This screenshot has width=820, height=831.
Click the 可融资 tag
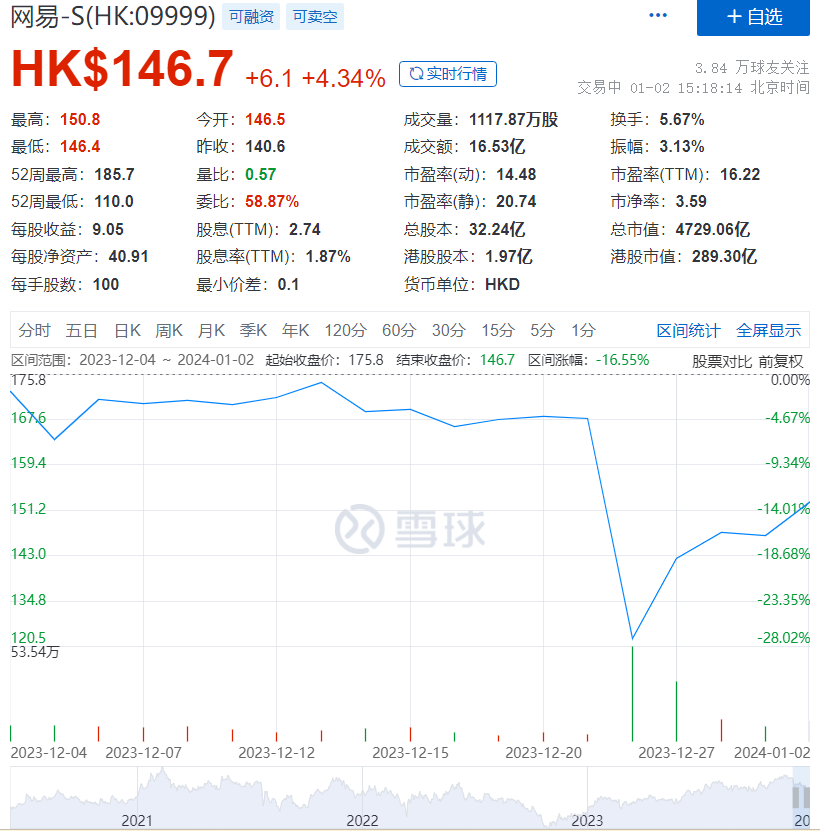click(x=251, y=16)
